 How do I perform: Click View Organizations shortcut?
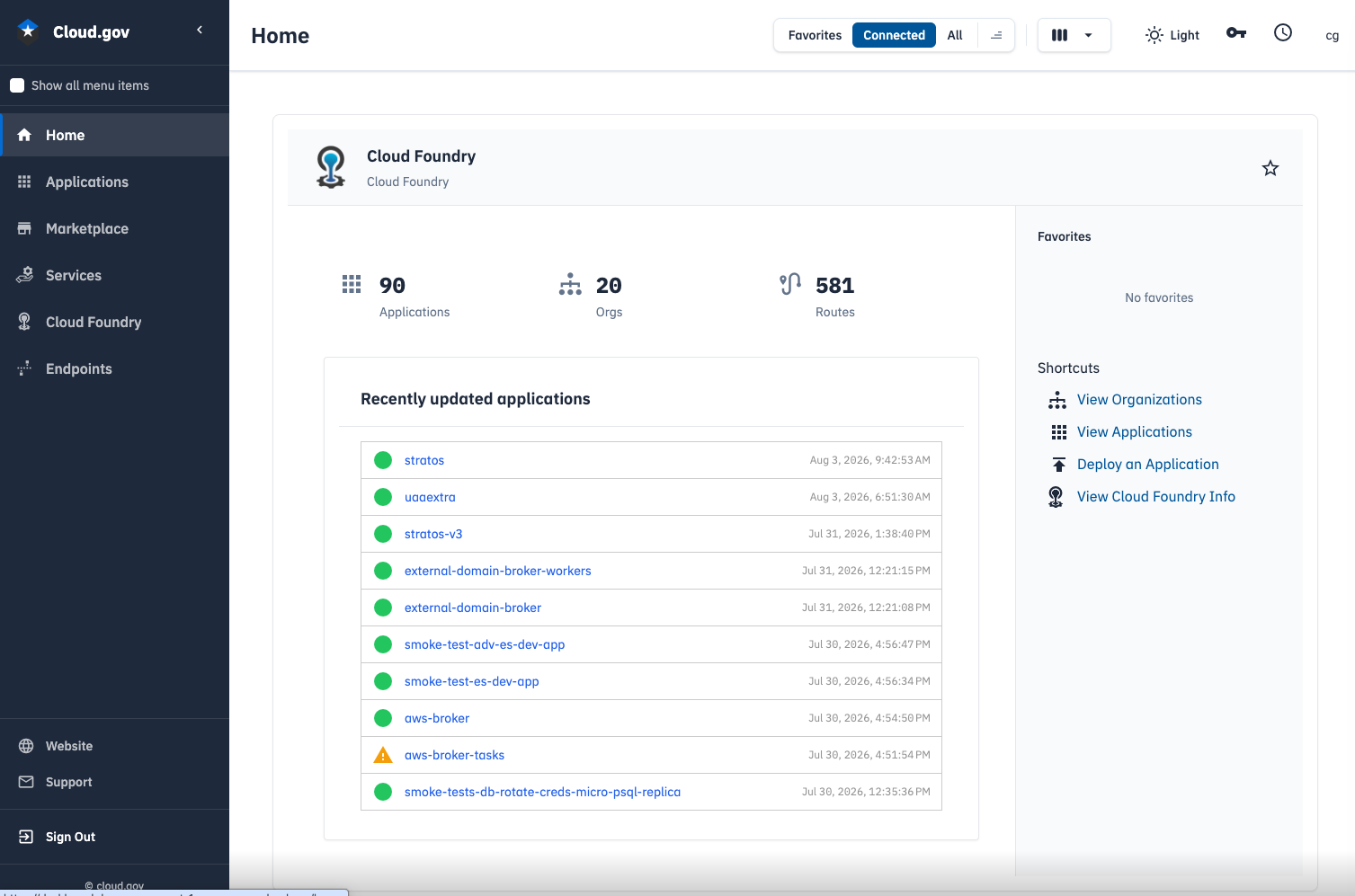pyautogui.click(x=1139, y=400)
